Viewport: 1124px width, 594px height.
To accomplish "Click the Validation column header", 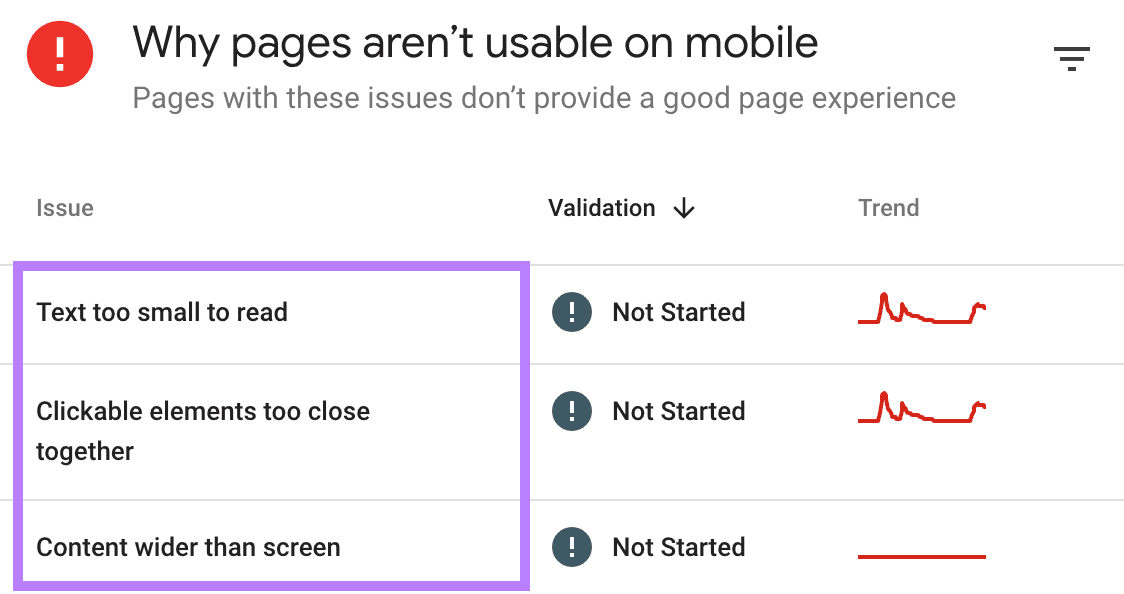I will (602, 208).
